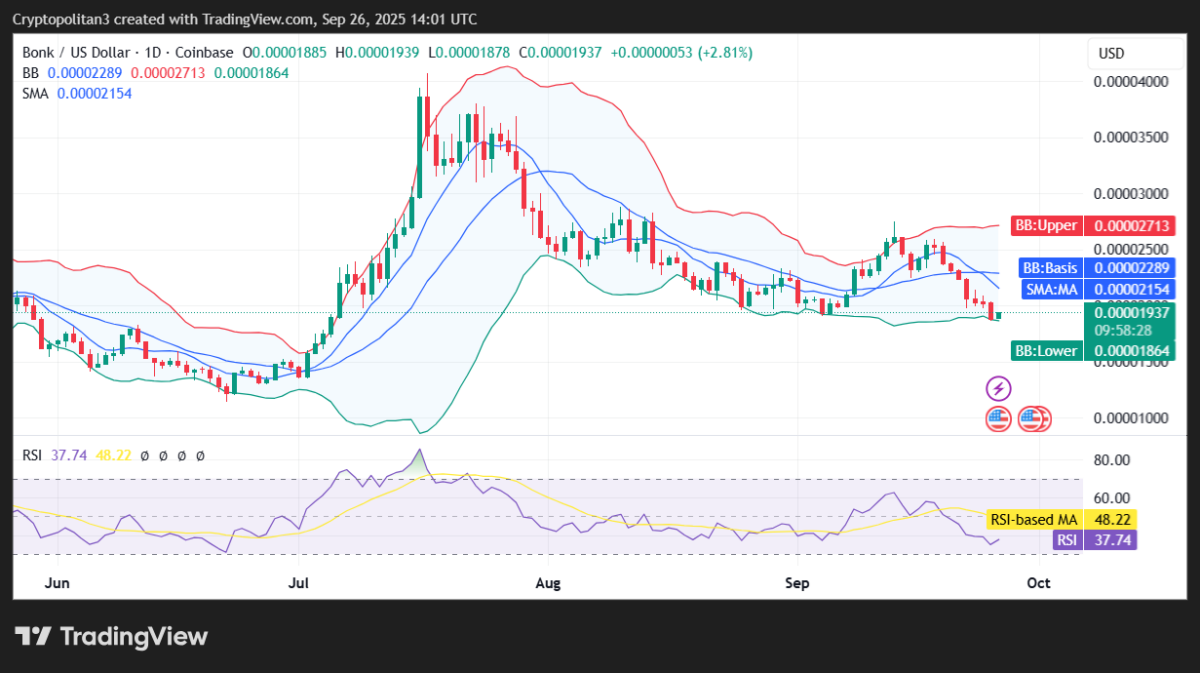This screenshot has width=1200, height=673.
Task: Click the Jul marker on time axis
Action: (298, 582)
